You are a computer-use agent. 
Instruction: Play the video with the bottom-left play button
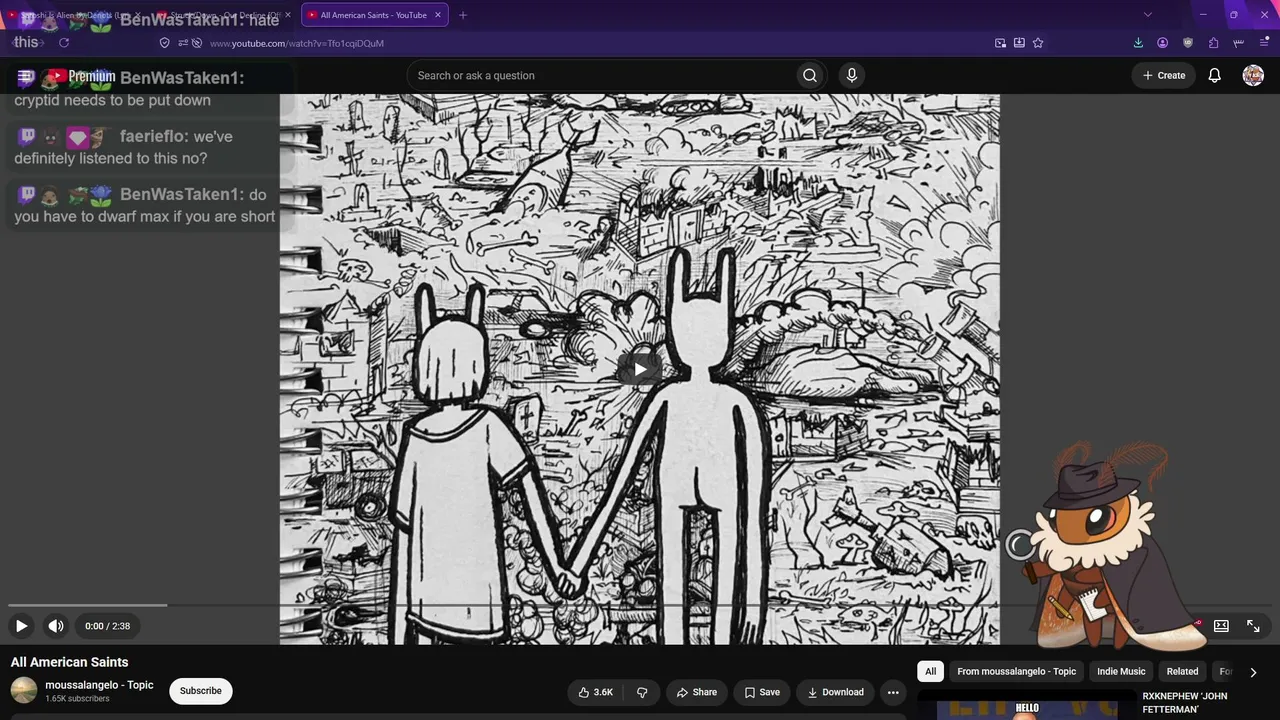(21, 626)
